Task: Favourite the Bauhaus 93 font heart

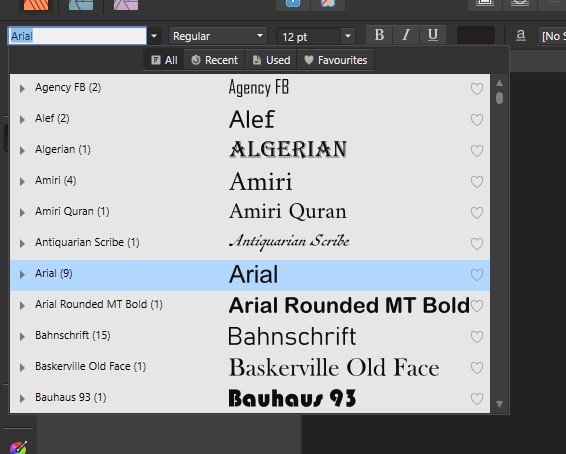Action: click(477, 399)
